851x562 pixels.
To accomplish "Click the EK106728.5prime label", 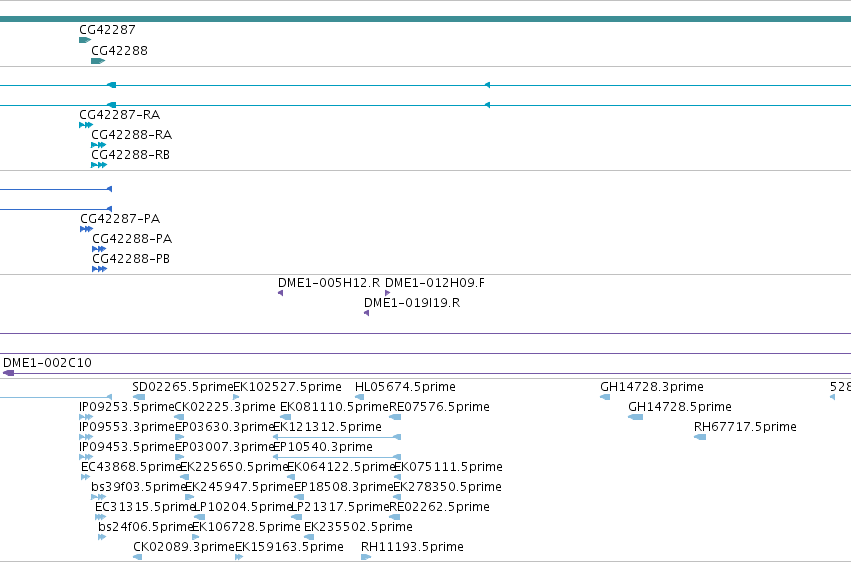I will click(246, 527).
